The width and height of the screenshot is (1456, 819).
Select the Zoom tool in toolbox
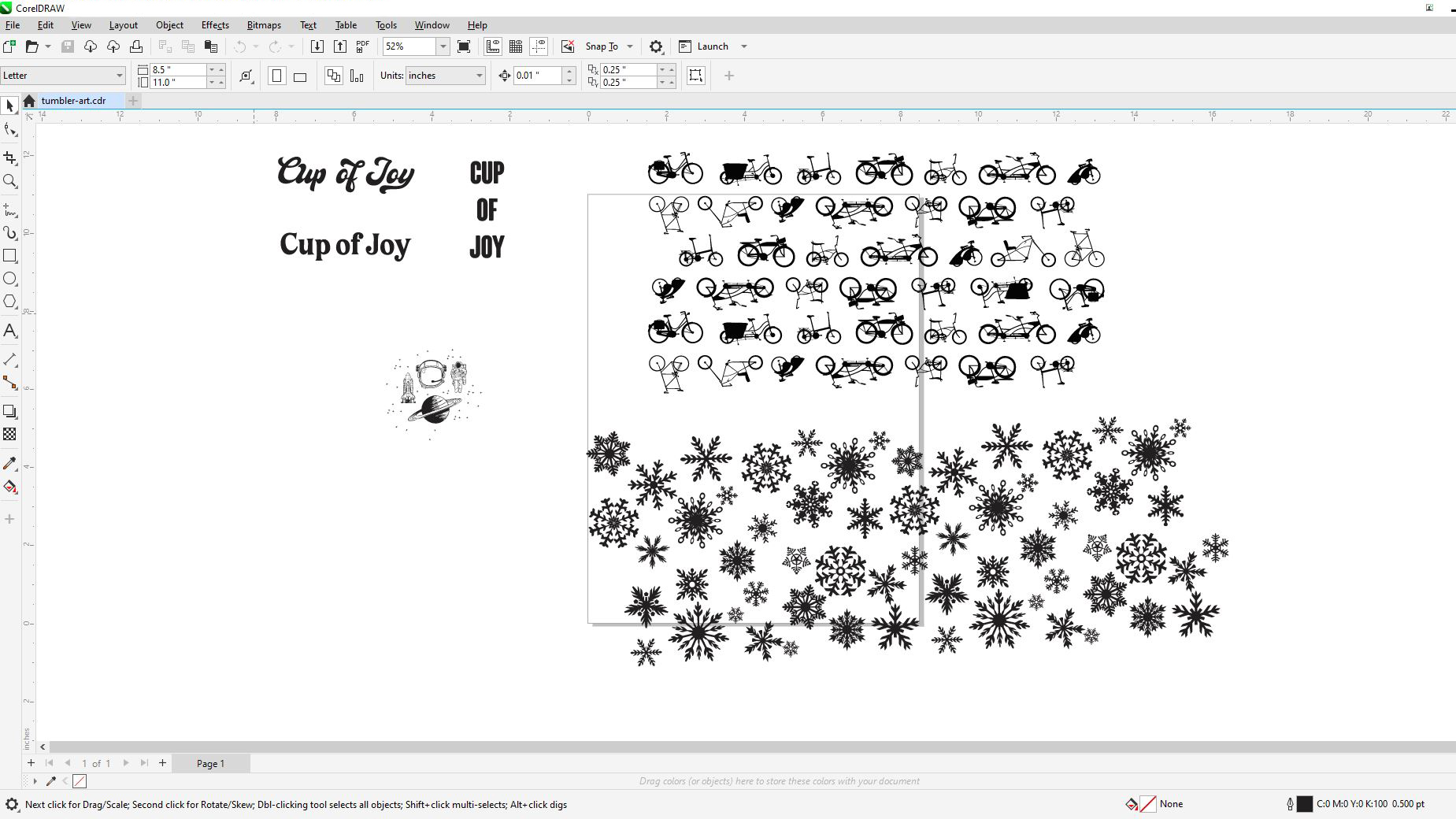click(x=10, y=181)
